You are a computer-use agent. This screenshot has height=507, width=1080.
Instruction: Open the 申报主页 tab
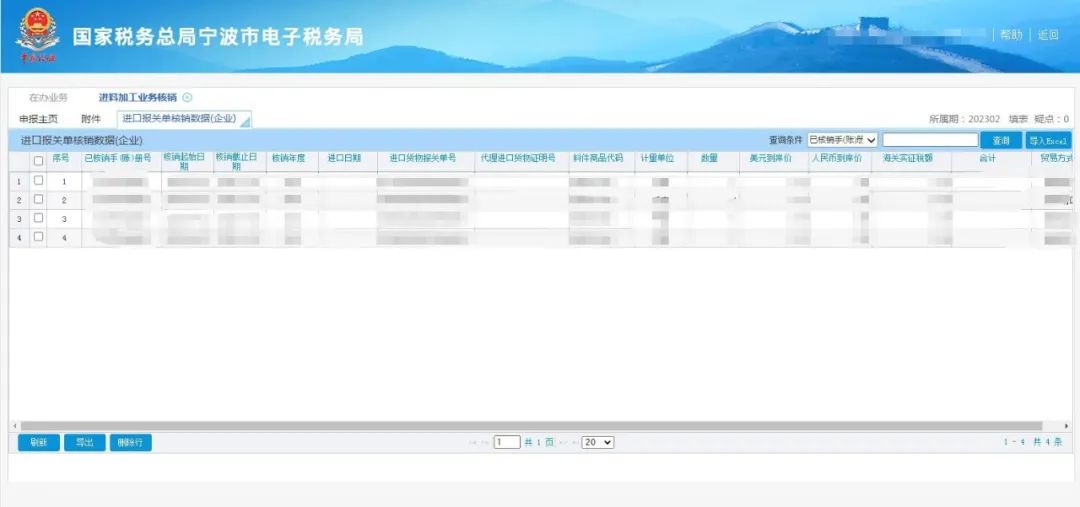coord(39,118)
